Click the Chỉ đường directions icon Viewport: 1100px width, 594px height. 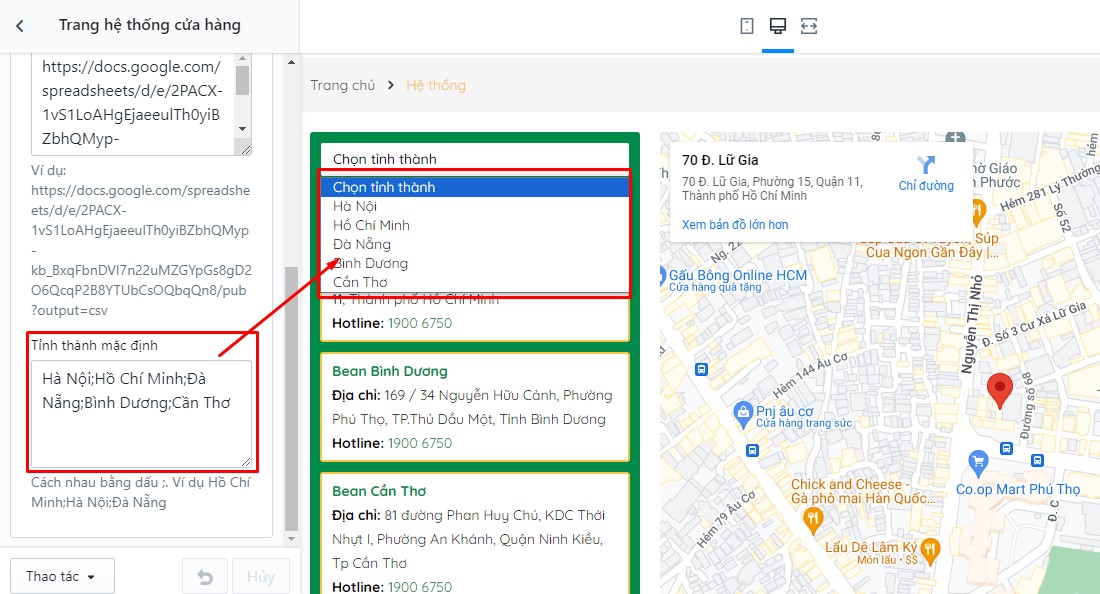926,165
